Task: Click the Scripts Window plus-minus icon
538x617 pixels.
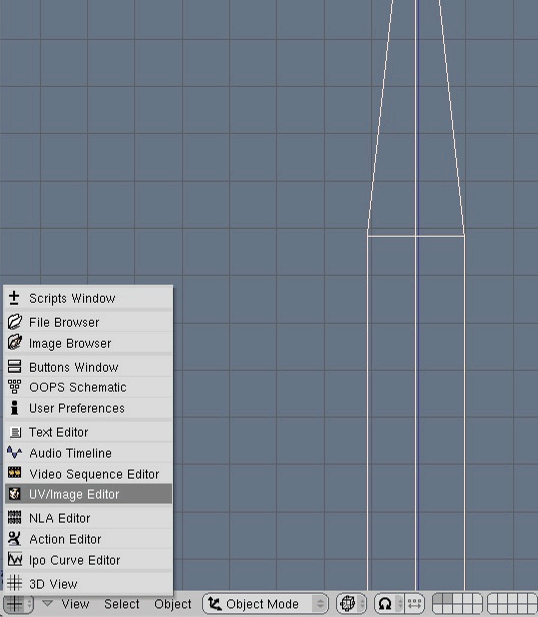Action: pos(14,298)
